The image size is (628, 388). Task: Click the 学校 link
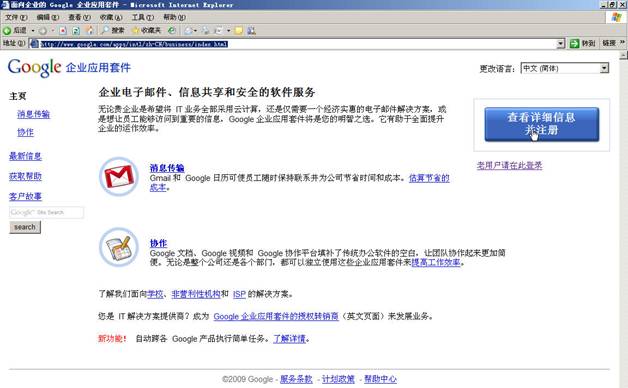click(155, 294)
